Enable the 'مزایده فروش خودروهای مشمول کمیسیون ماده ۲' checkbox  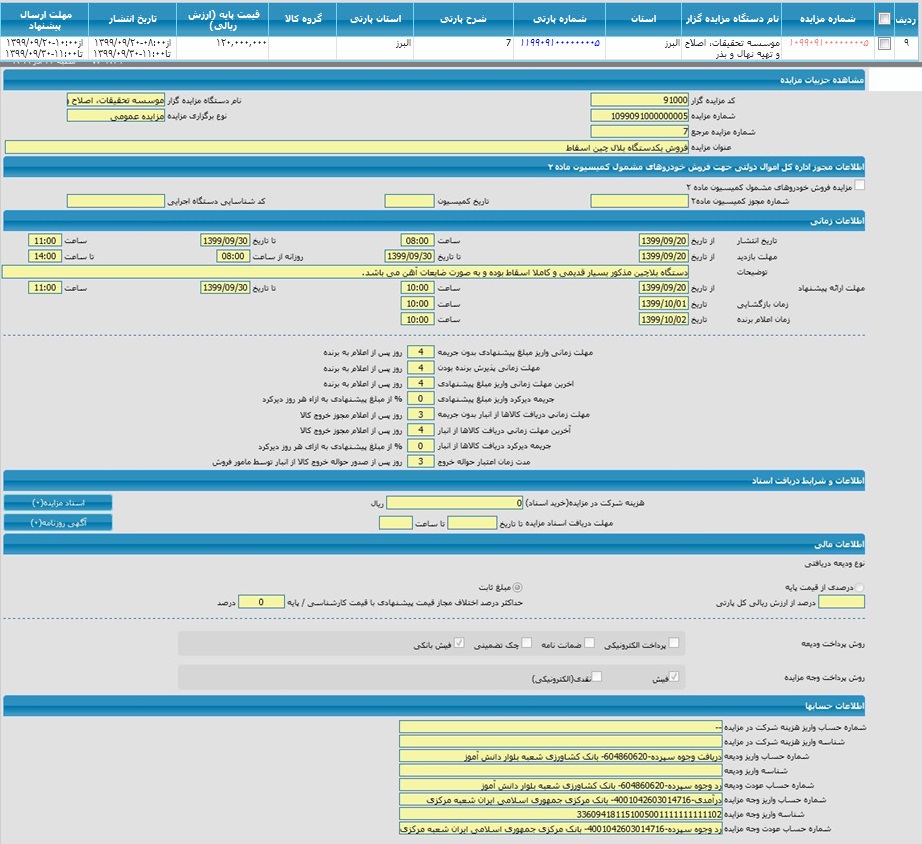(x=860, y=185)
